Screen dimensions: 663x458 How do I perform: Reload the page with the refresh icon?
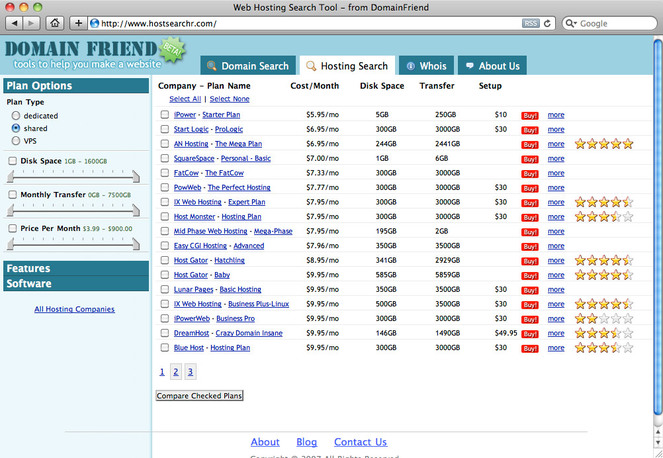pyautogui.click(x=547, y=23)
